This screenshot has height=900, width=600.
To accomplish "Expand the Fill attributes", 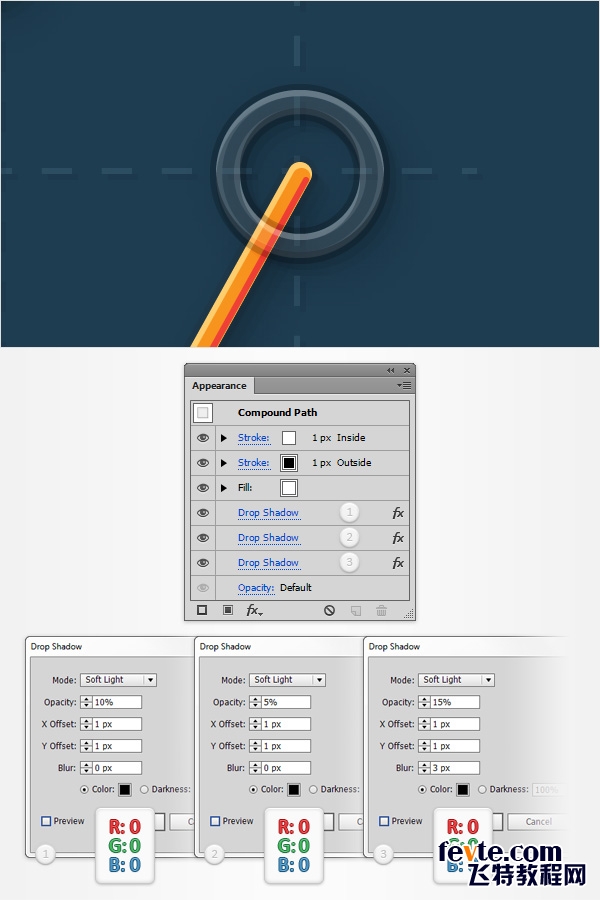I will point(224,488).
